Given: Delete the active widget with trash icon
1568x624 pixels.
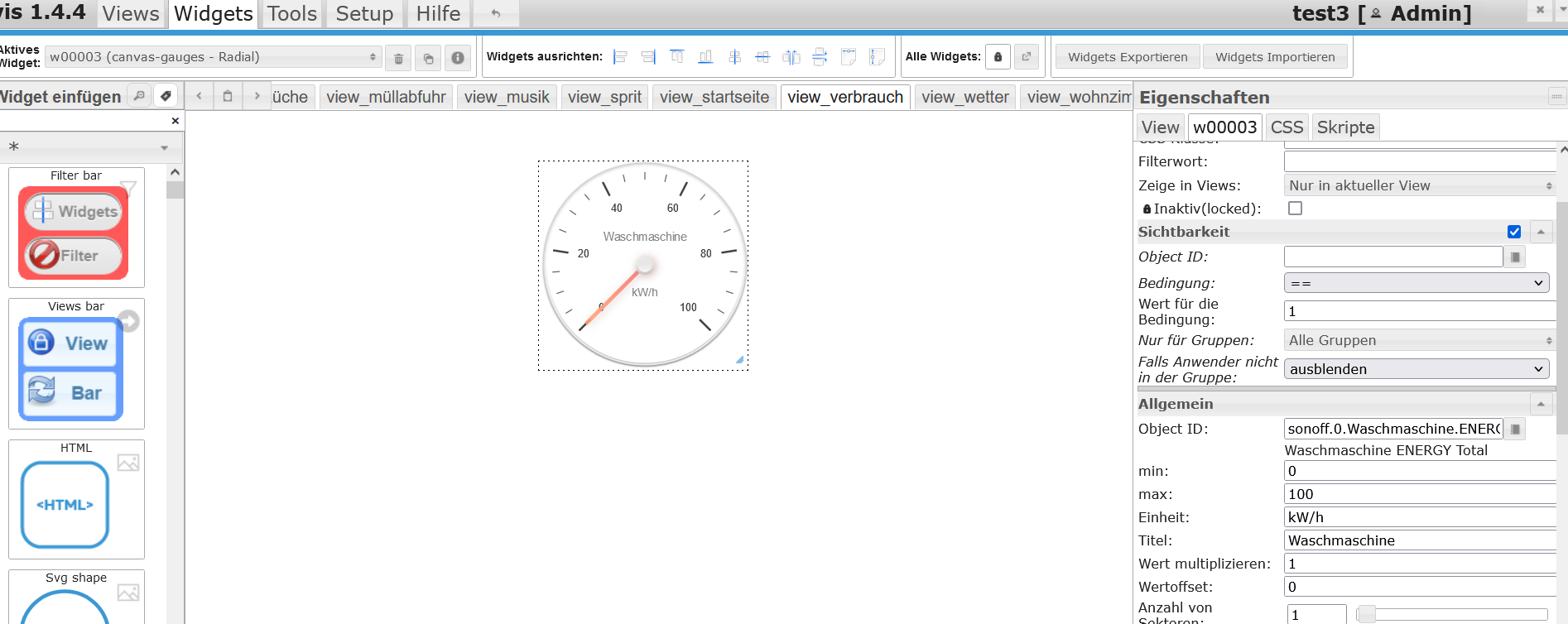Looking at the screenshot, I should pos(398,58).
